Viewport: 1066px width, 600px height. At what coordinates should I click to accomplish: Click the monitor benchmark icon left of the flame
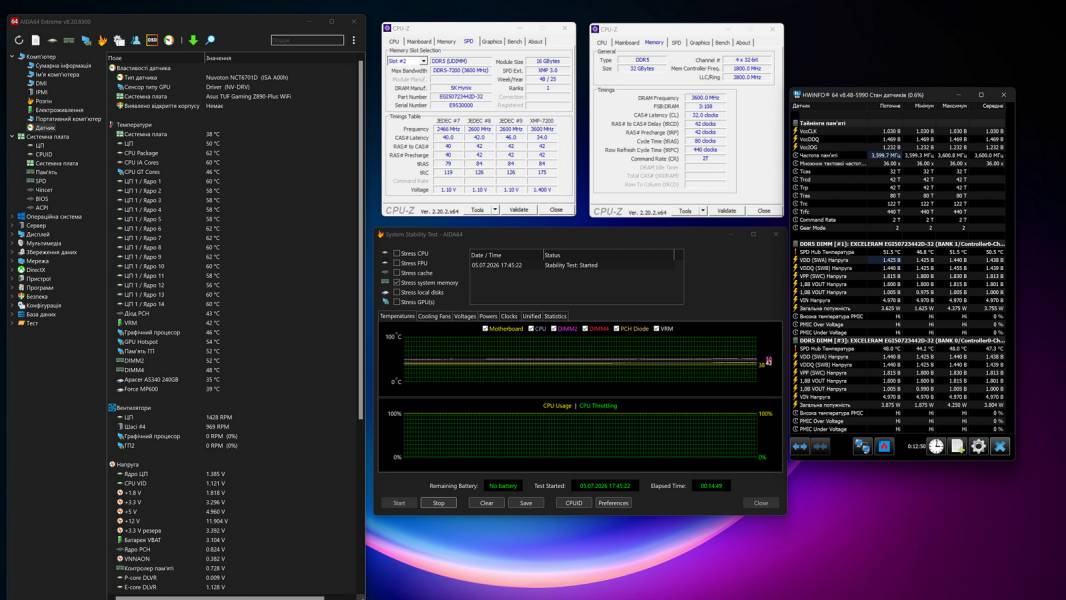86,41
